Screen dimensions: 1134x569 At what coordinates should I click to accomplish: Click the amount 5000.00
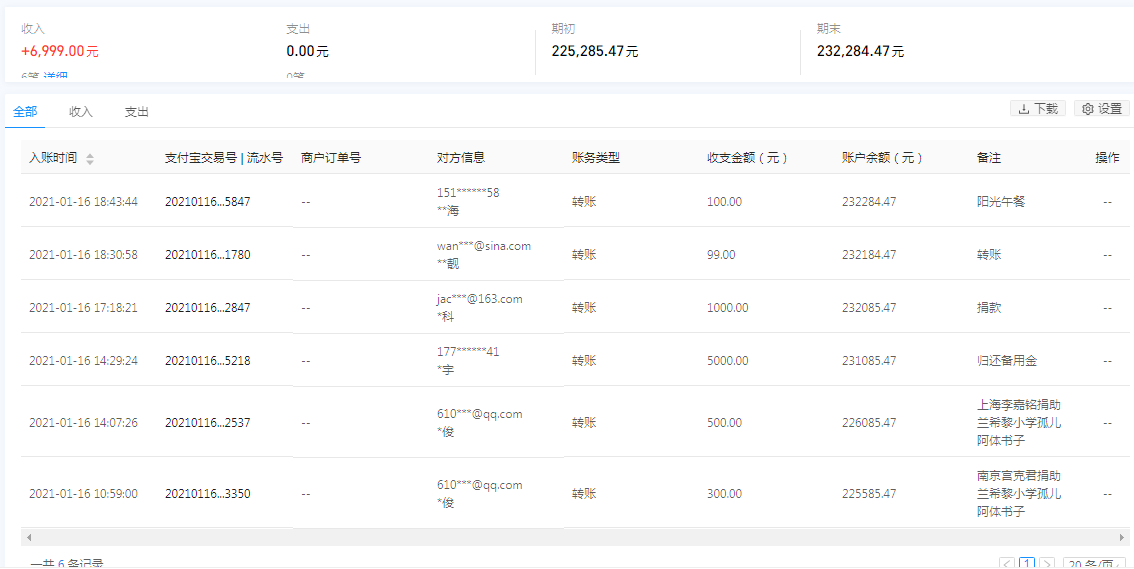click(x=727, y=360)
